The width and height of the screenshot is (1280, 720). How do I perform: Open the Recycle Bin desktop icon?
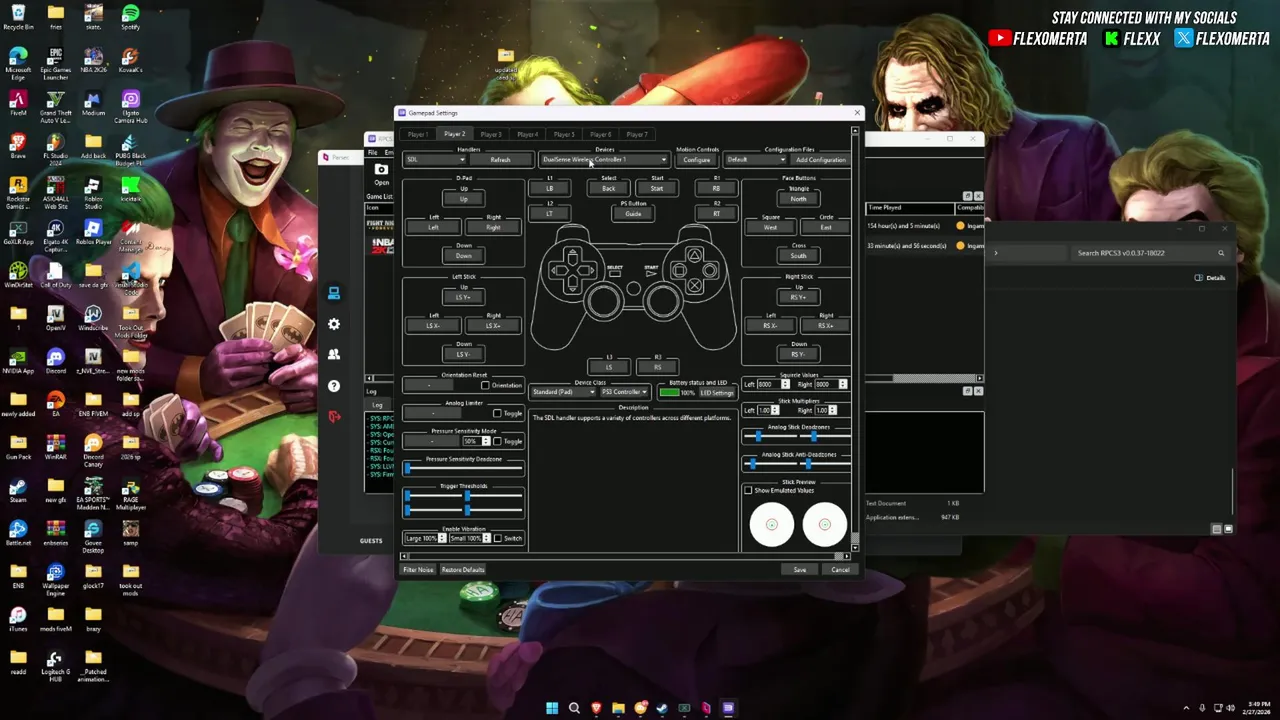click(x=18, y=17)
